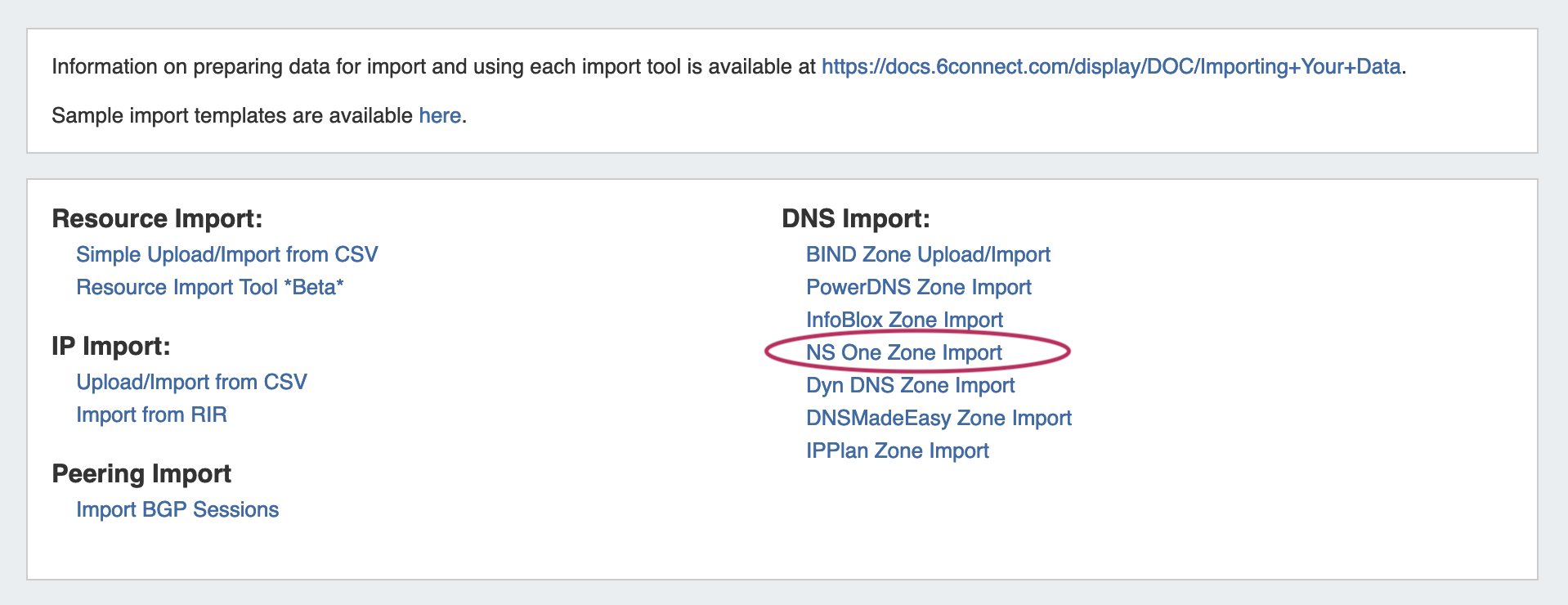Image resolution: width=1568 pixels, height=605 pixels.
Task: Select Import from RIR
Action: [x=151, y=415]
